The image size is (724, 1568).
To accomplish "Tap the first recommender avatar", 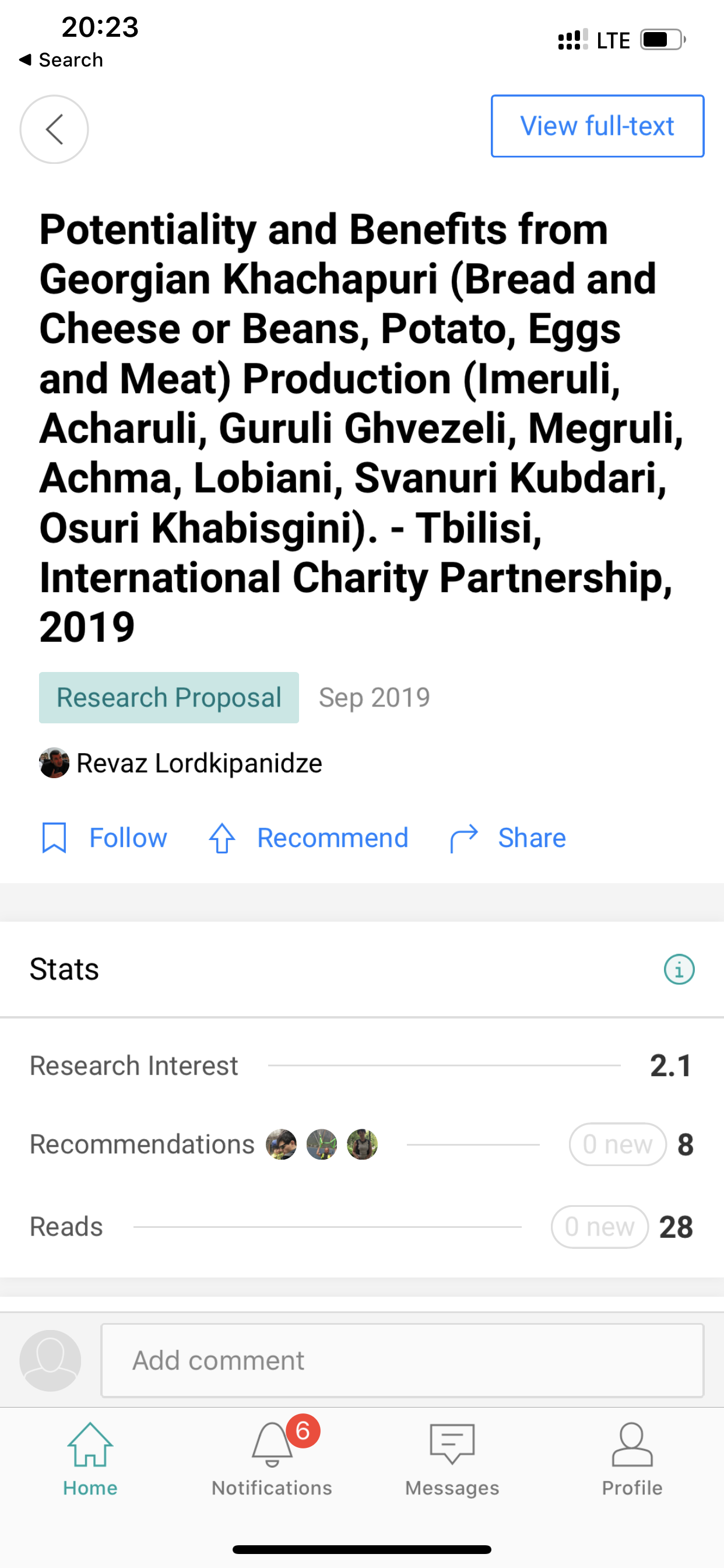I will coord(281,1144).
